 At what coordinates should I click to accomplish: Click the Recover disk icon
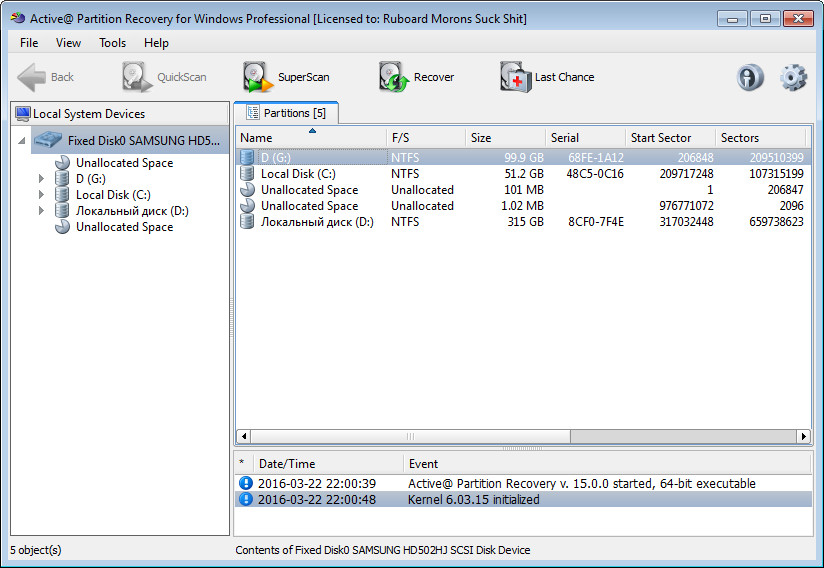[x=394, y=77]
